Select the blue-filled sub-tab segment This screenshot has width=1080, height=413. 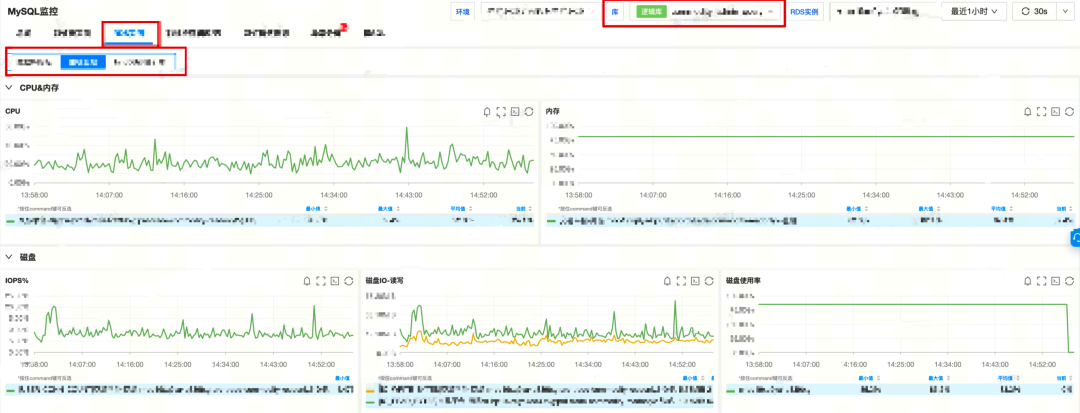point(83,62)
